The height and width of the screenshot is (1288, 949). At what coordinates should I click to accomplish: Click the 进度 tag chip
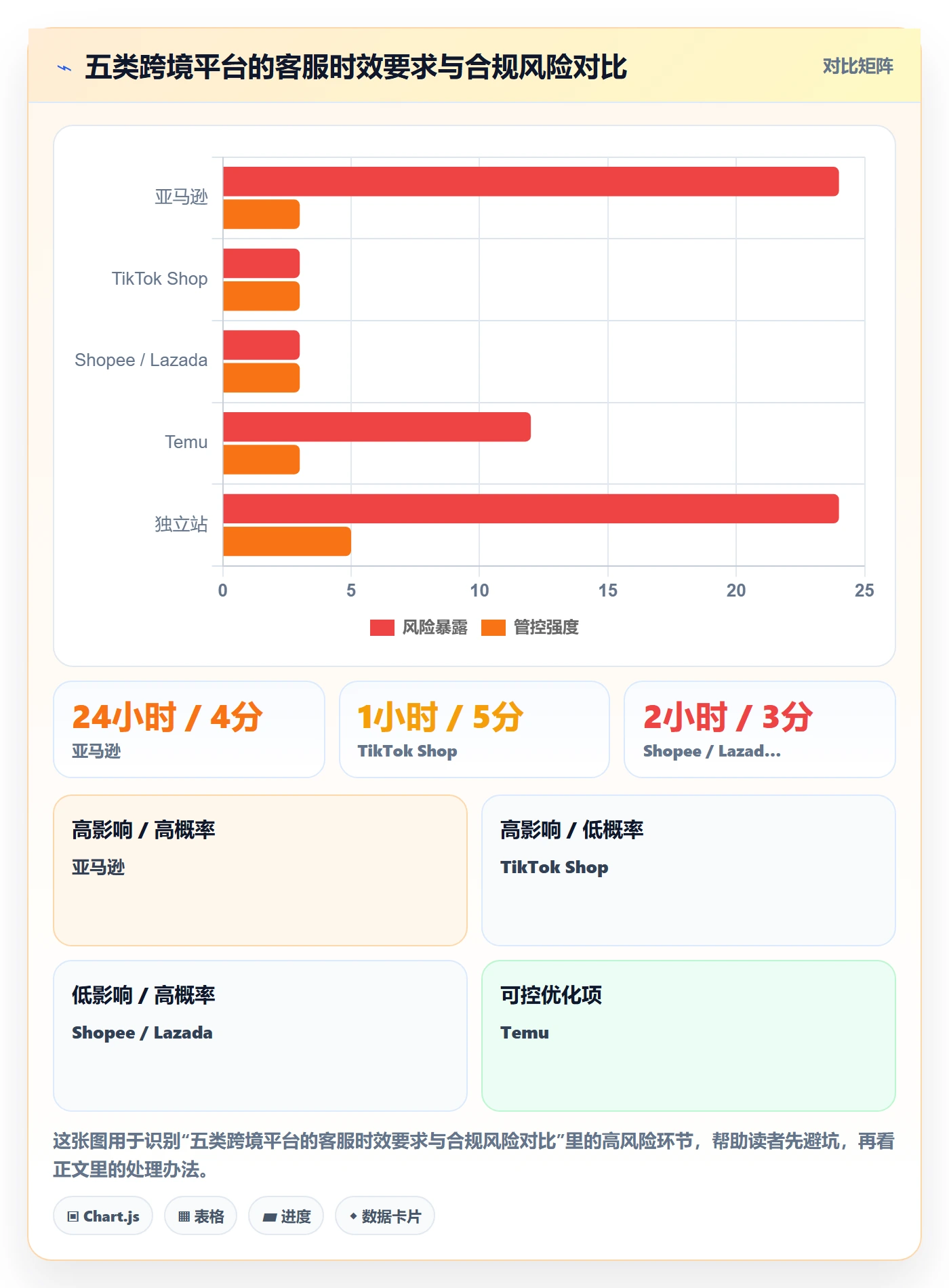(286, 1216)
